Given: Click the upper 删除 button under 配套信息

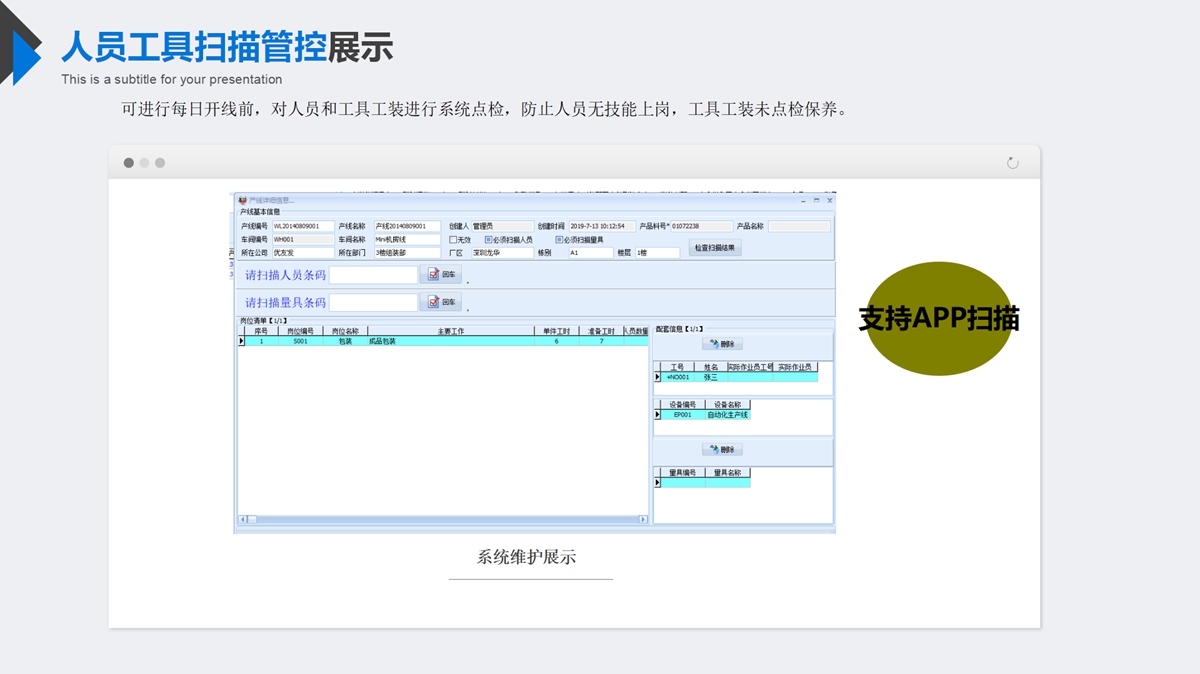Looking at the screenshot, I should click(722, 344).
